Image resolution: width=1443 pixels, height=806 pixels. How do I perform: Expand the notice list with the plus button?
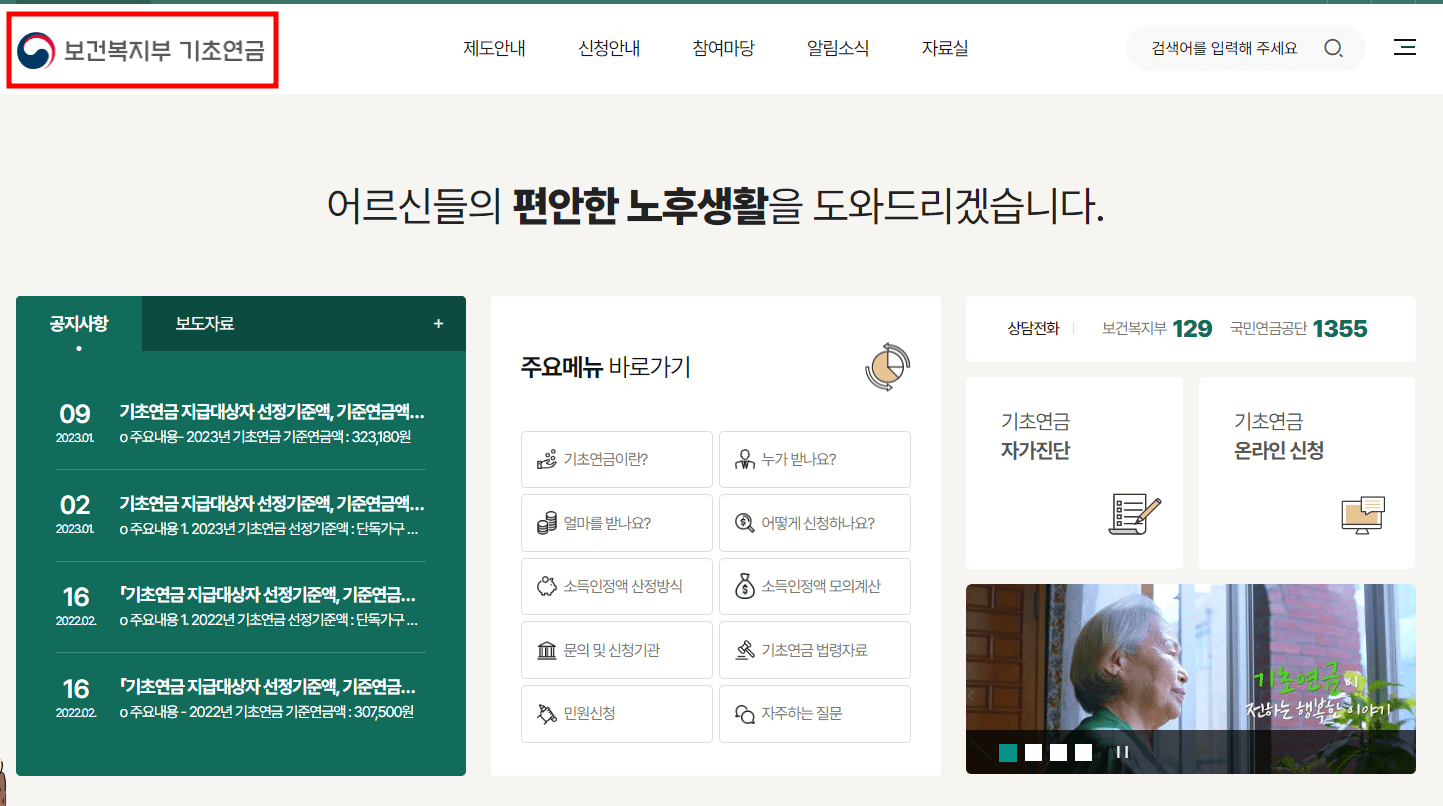438,322
